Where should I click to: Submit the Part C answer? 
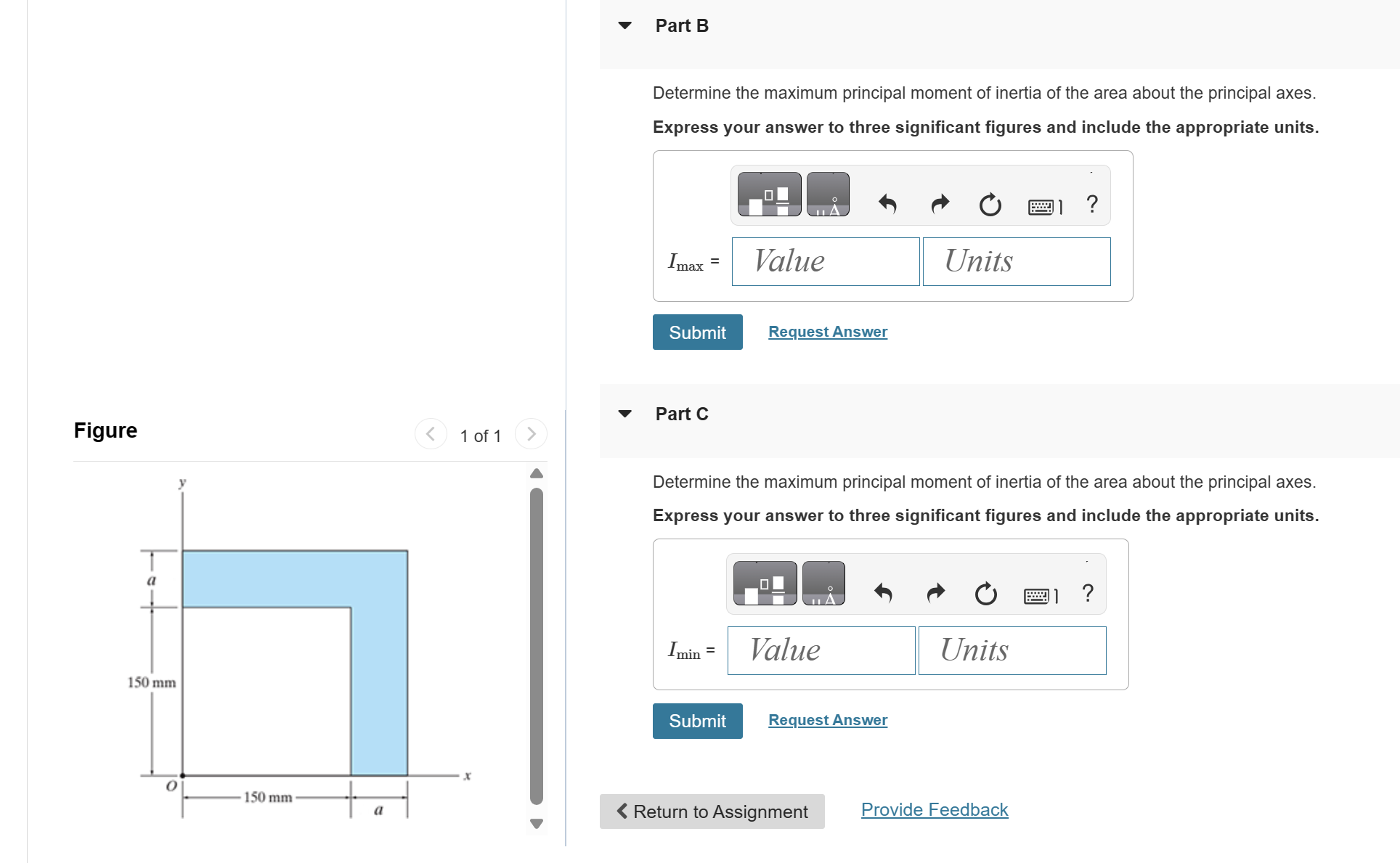point(697,721)
